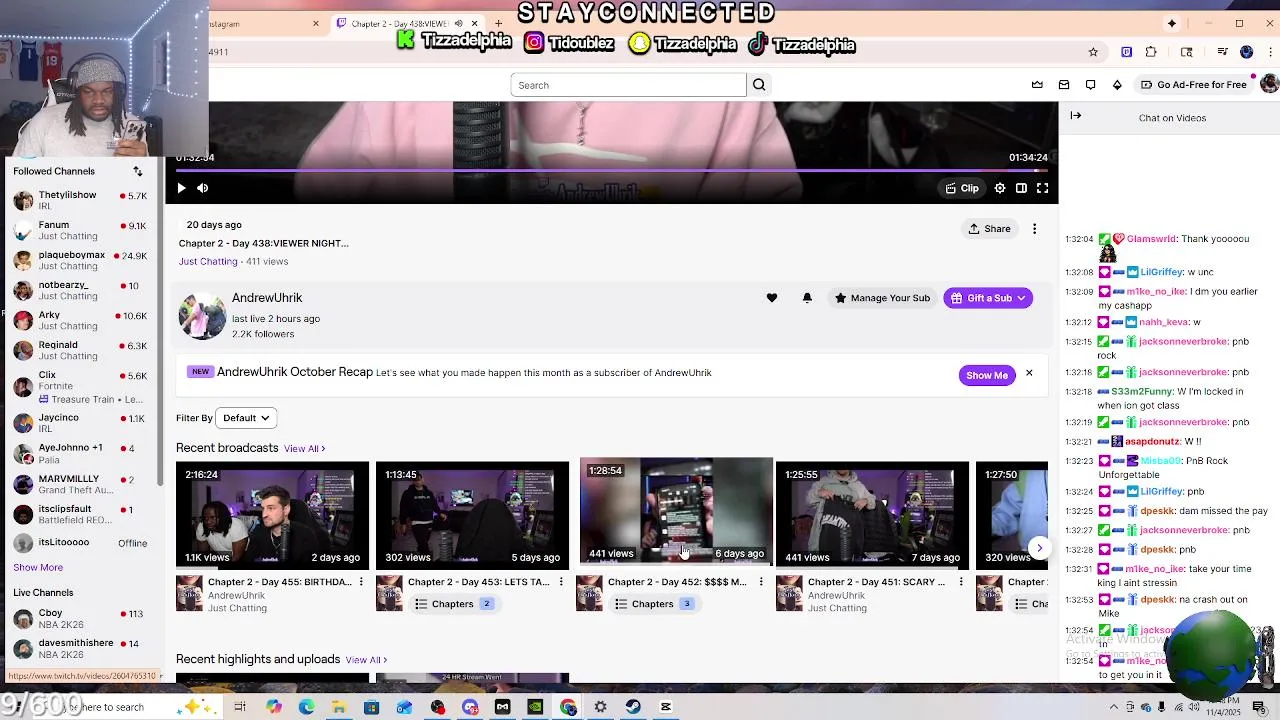
Task: Open video more-options three-dot menu
Action: [1035, 229]
